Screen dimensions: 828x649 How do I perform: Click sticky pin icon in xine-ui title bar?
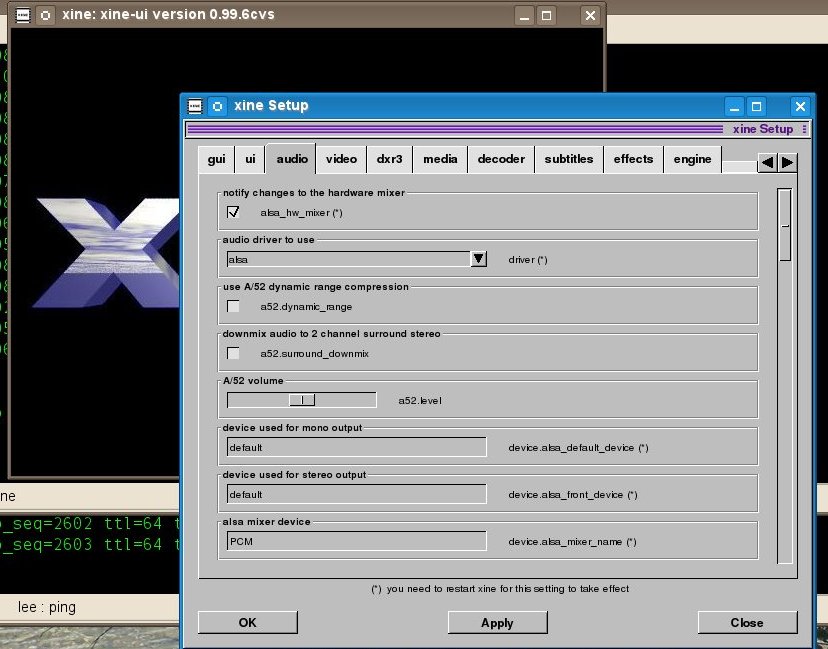click(45, 15)
